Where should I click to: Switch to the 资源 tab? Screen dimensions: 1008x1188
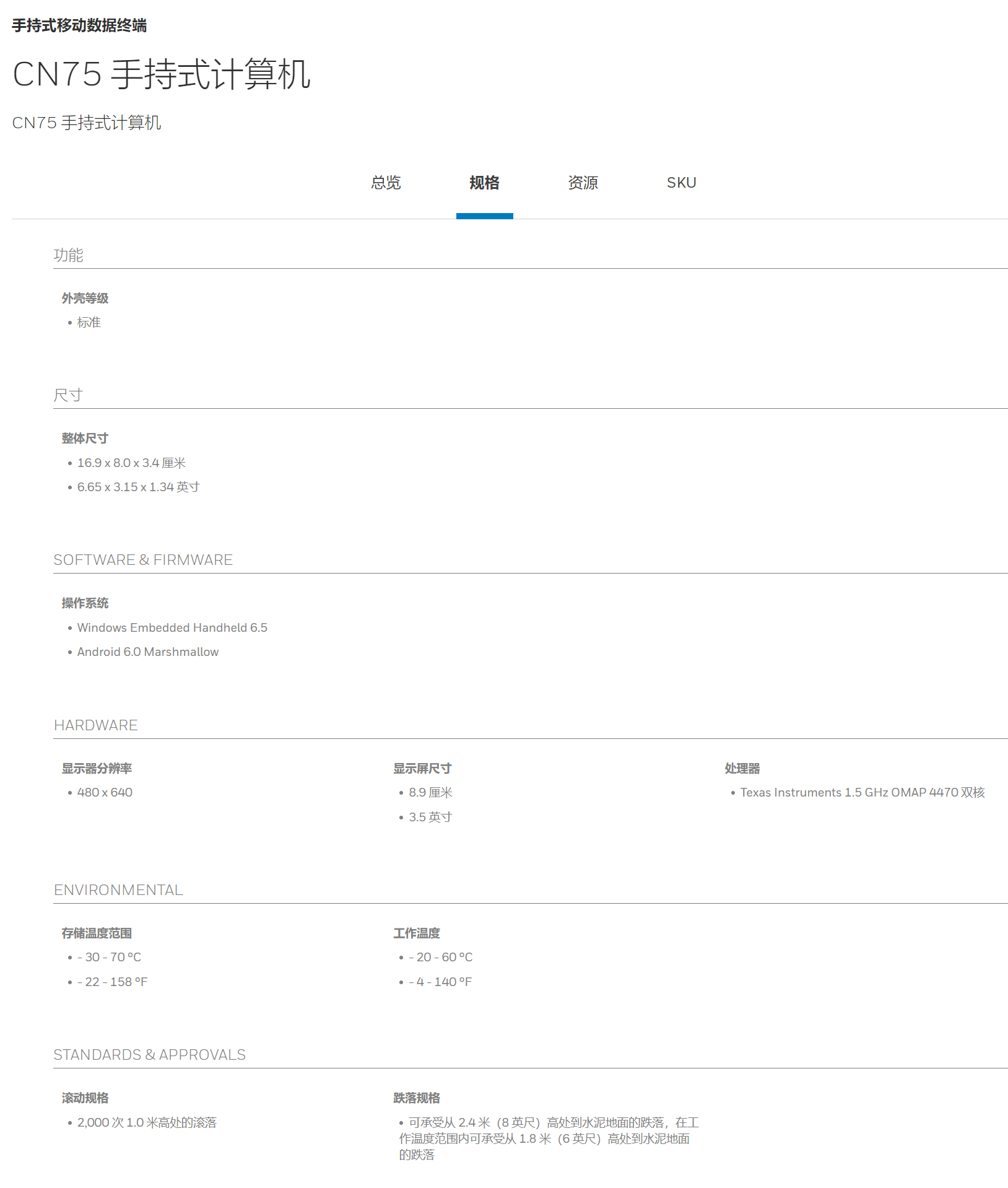pyautogui.click(x=583, y=183)
